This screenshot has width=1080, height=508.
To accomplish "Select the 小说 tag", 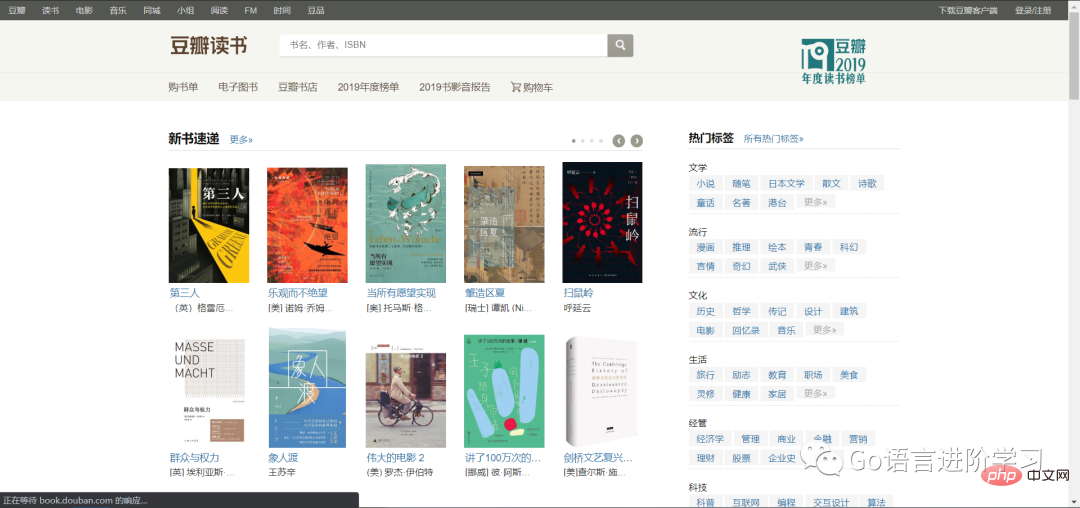I will tap(705, 184).
